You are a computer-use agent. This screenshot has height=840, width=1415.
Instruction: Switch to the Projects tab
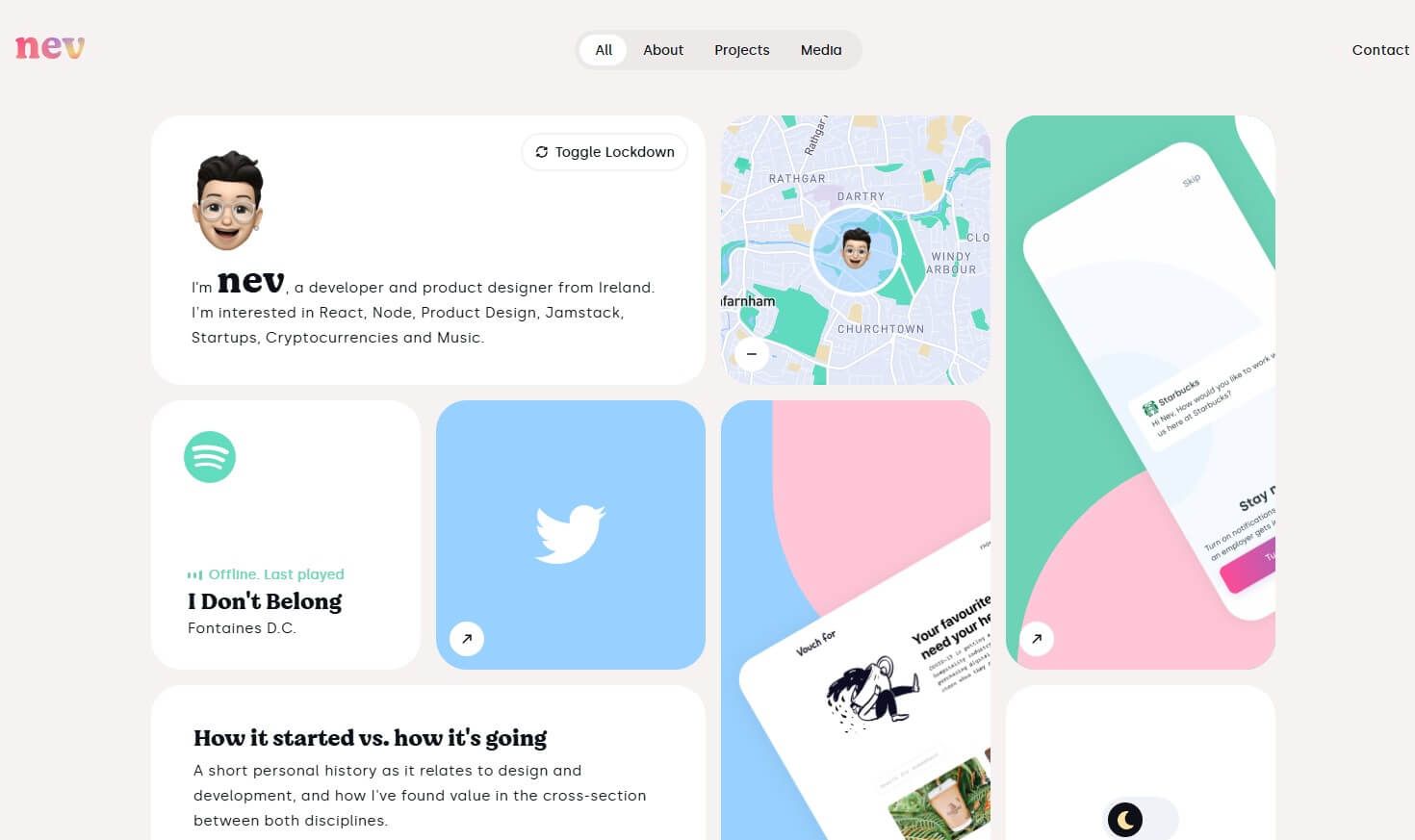[742, 50]
